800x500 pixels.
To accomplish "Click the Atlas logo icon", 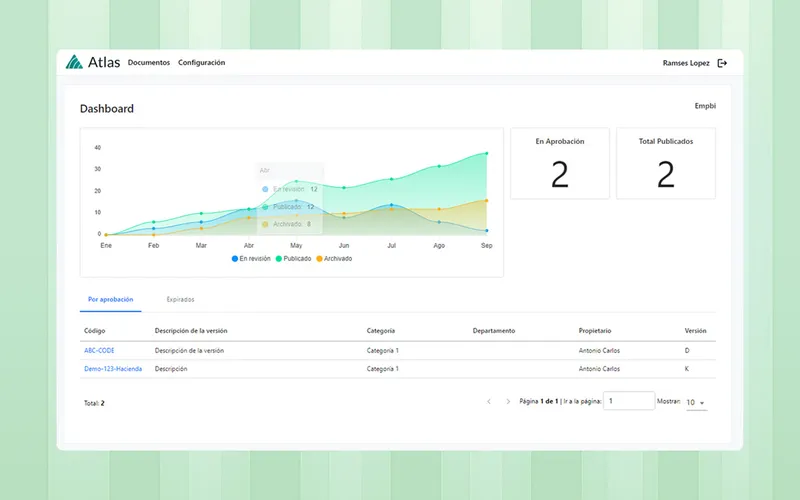I will [x=74, y=62].
